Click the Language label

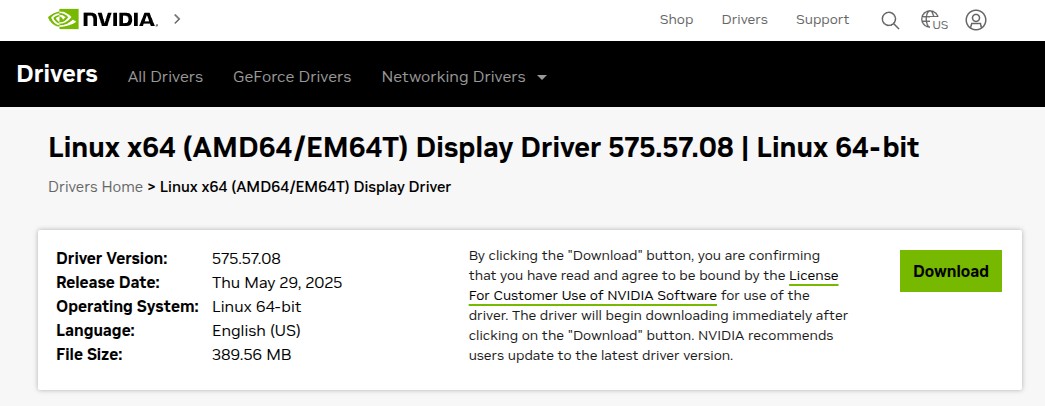tap(95, 331)
